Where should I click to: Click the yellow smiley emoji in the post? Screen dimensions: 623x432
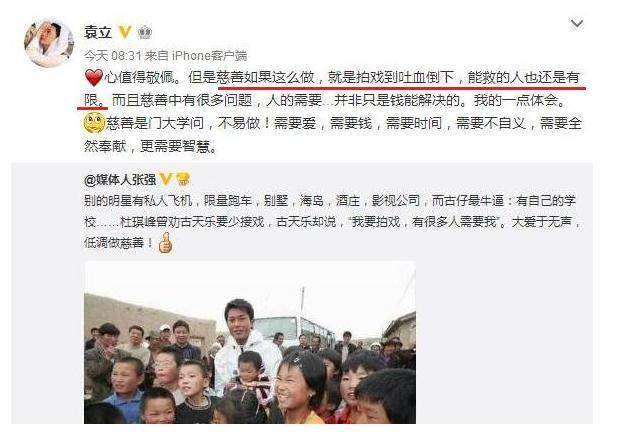(95, 123)
